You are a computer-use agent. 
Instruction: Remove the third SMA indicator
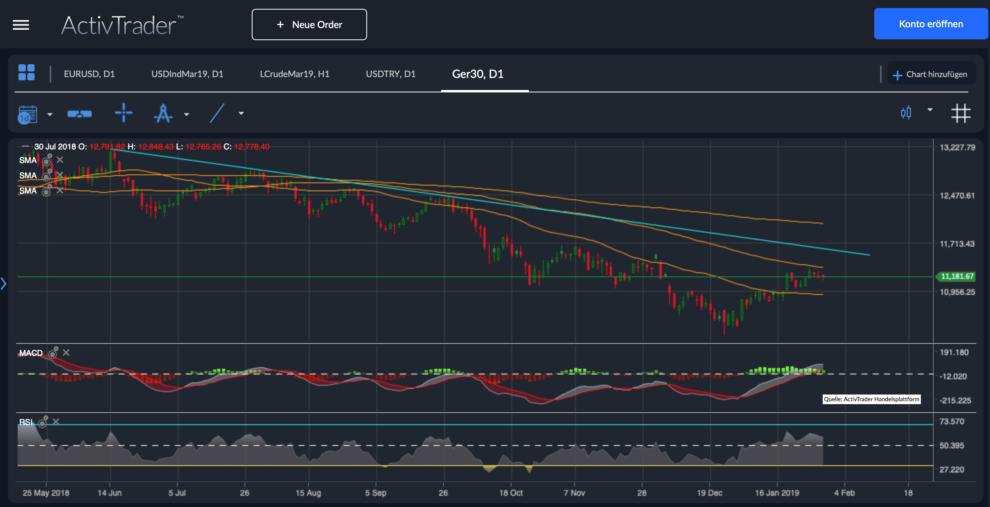pyautogui.click(x=60, y=190)
